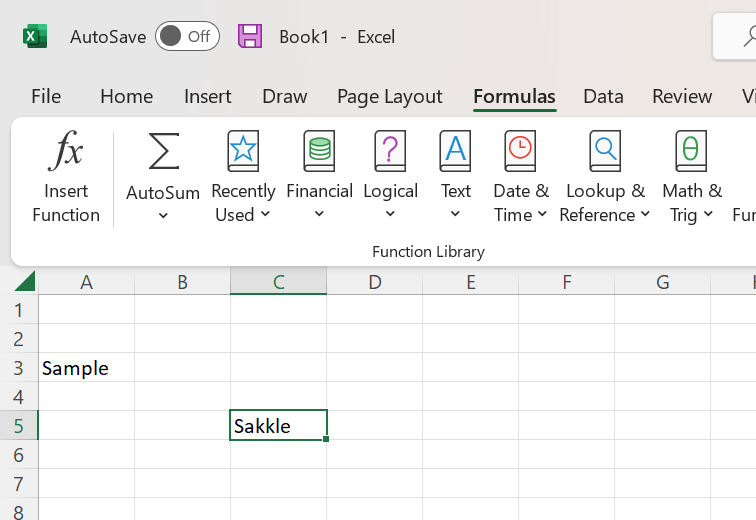Viewport: 756px width, 520px height.
Task: Switch to the Insert tab
Action: click(207, 96)
